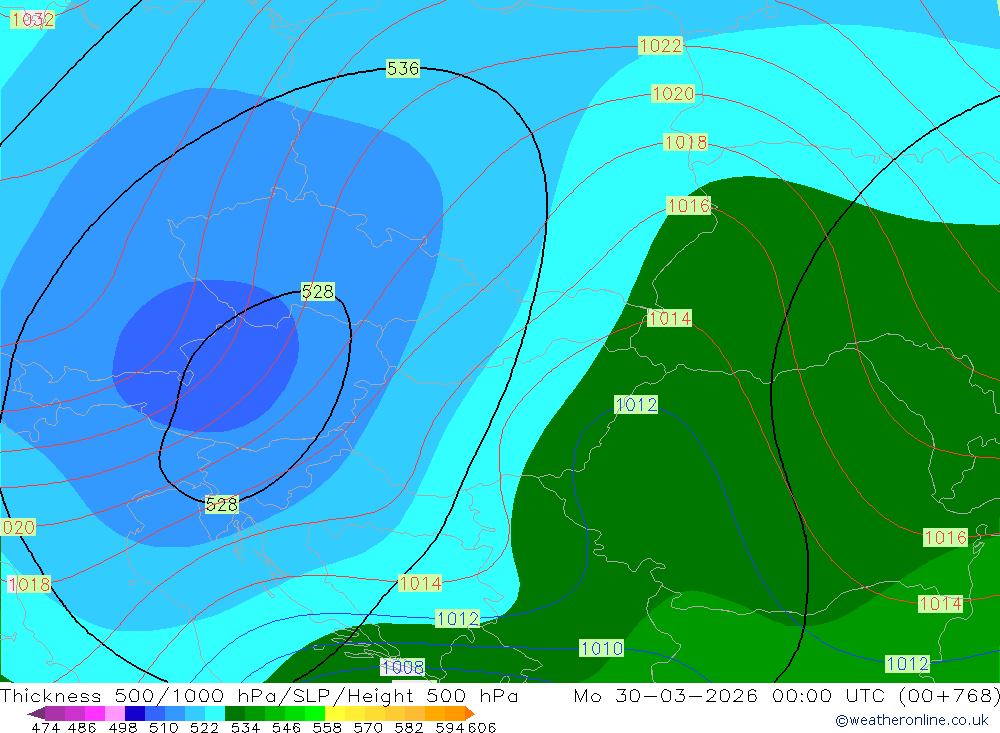This screenshot has height=733, width=1000.
Task: Click the orange right arrow end of legend
Action: (470, 713)
